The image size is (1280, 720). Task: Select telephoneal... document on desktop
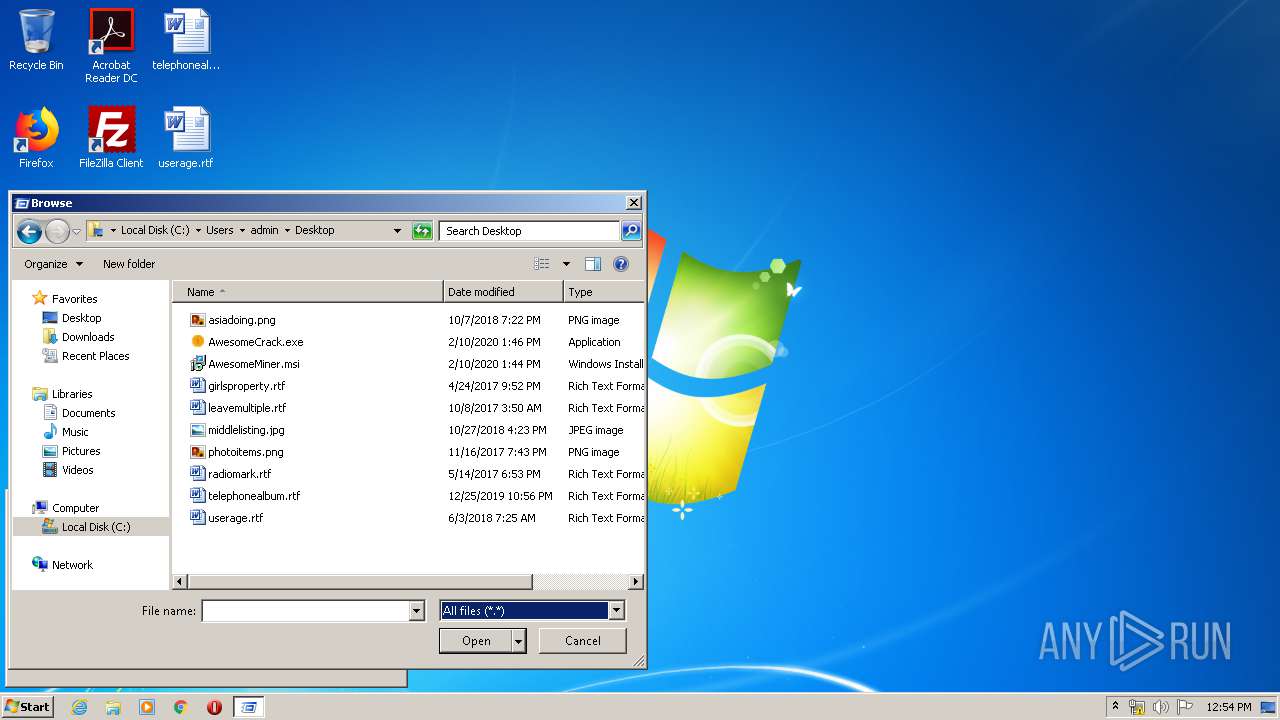pos(186,40)
